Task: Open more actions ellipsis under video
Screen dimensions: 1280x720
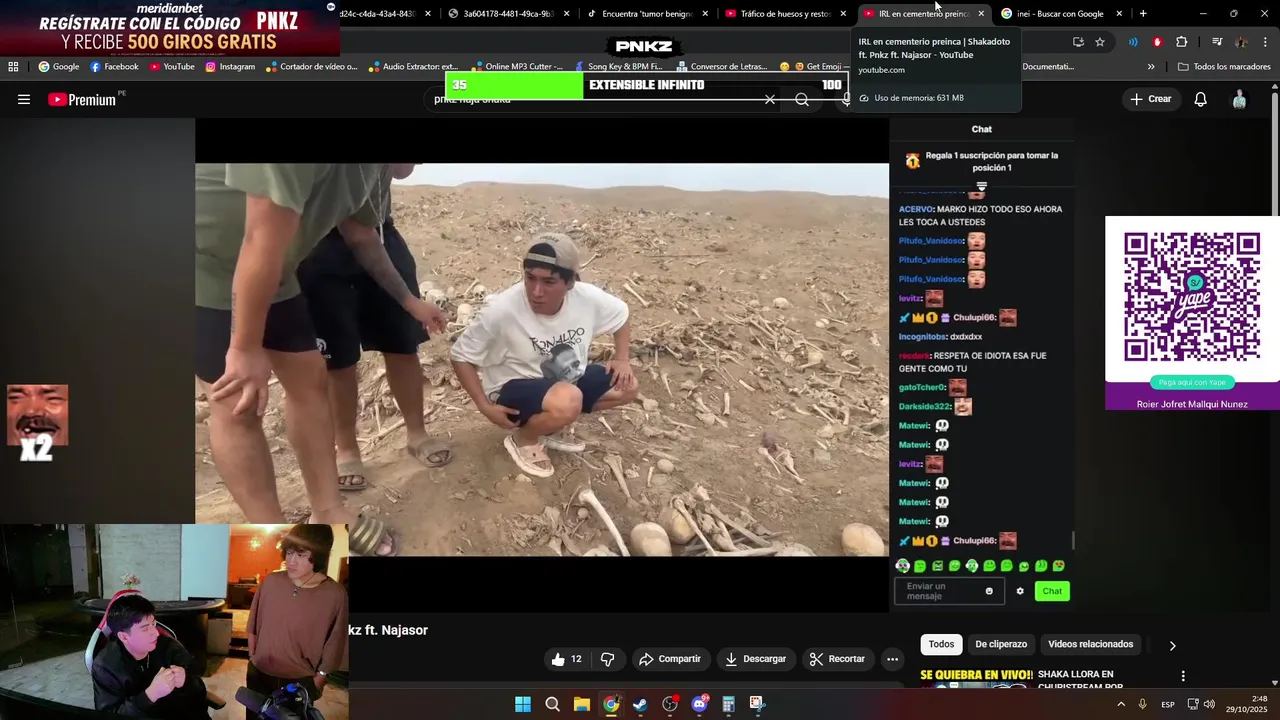Action: pyautogui.click(x=892, y=659)
